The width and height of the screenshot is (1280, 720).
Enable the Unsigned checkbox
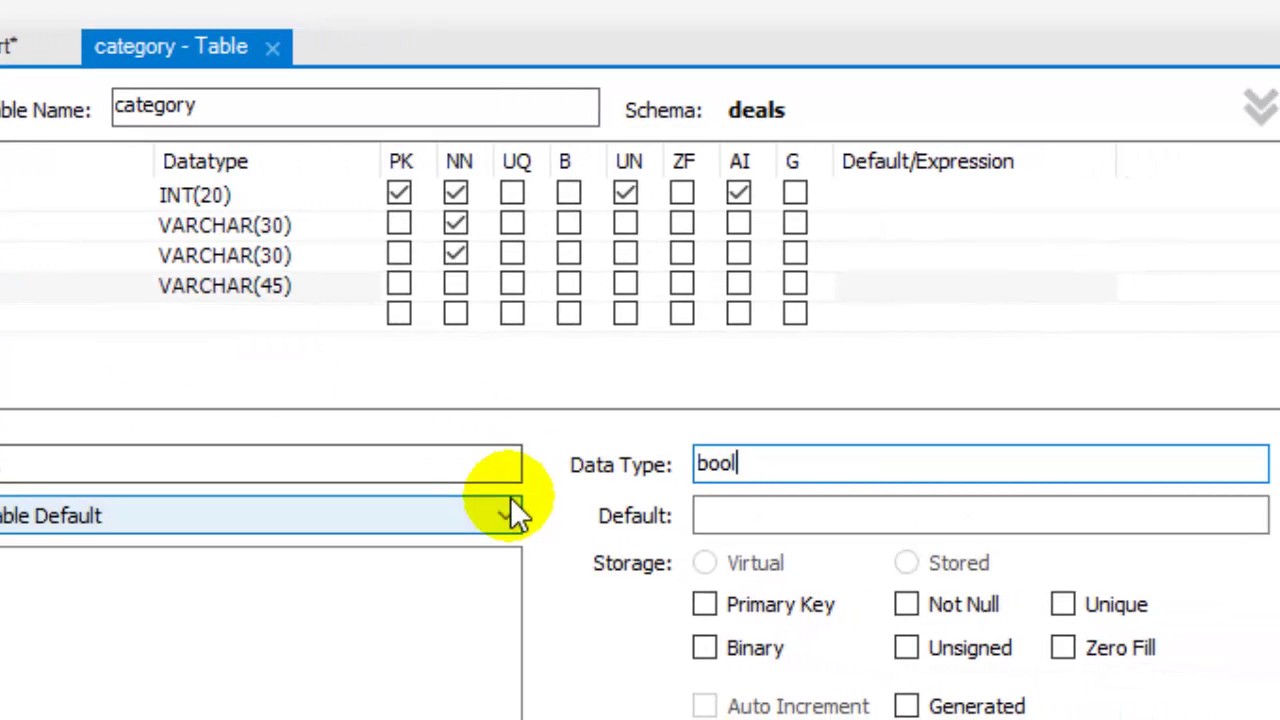coord(905,647)
